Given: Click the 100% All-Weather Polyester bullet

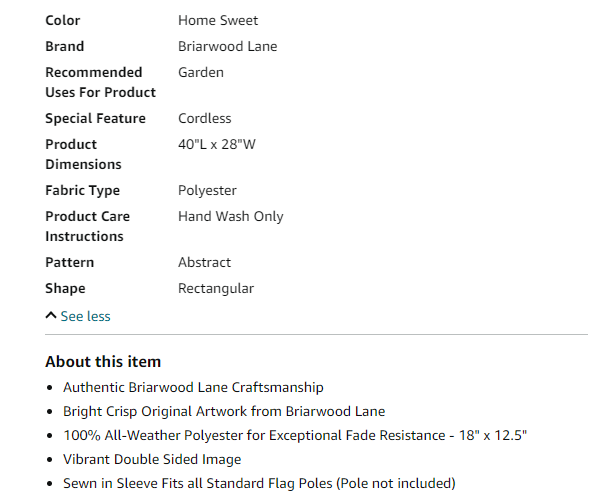Looking at the screenshot, I should pyautogui.click(x=295, y=435).
